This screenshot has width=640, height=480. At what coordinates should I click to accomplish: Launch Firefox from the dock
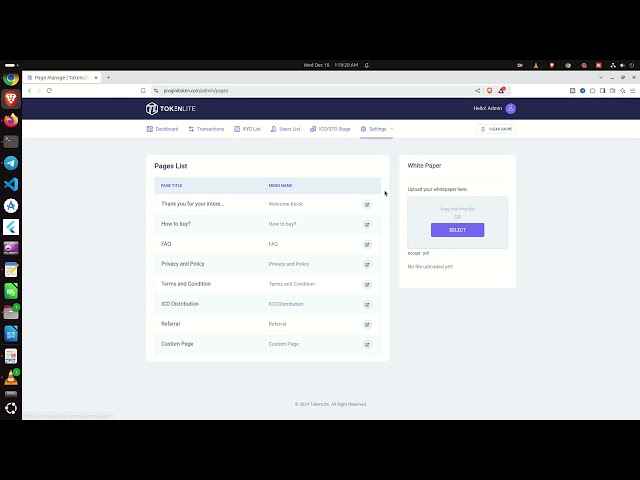click(11, 120)
